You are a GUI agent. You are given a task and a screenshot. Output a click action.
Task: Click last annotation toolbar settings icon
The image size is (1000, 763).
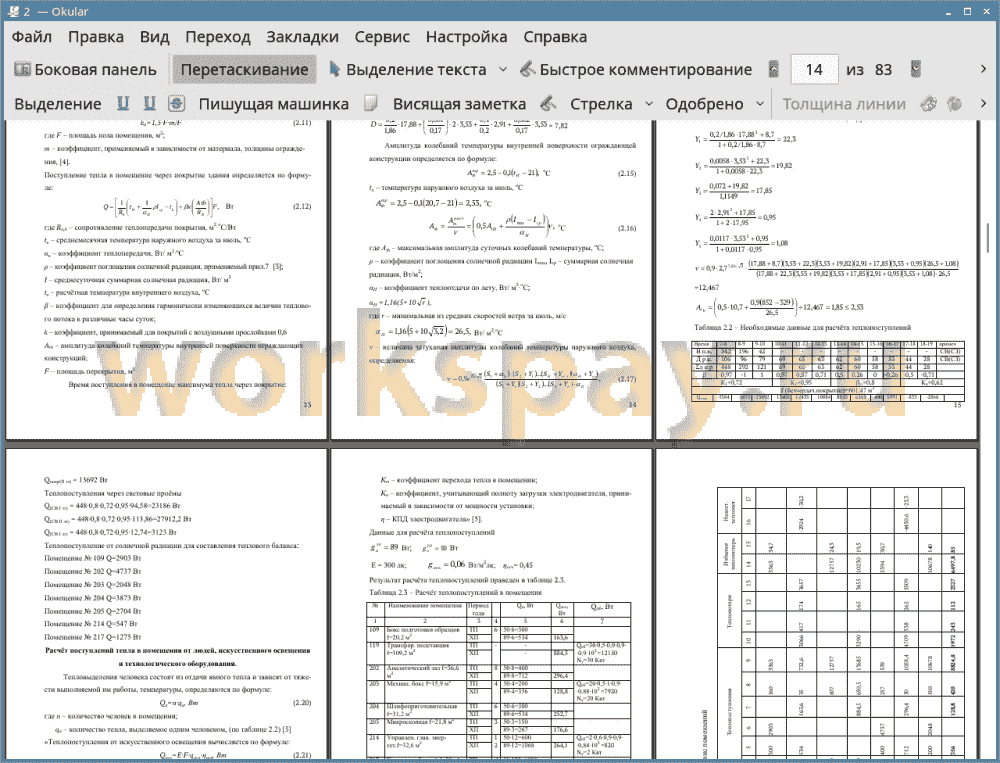point(955,103)
